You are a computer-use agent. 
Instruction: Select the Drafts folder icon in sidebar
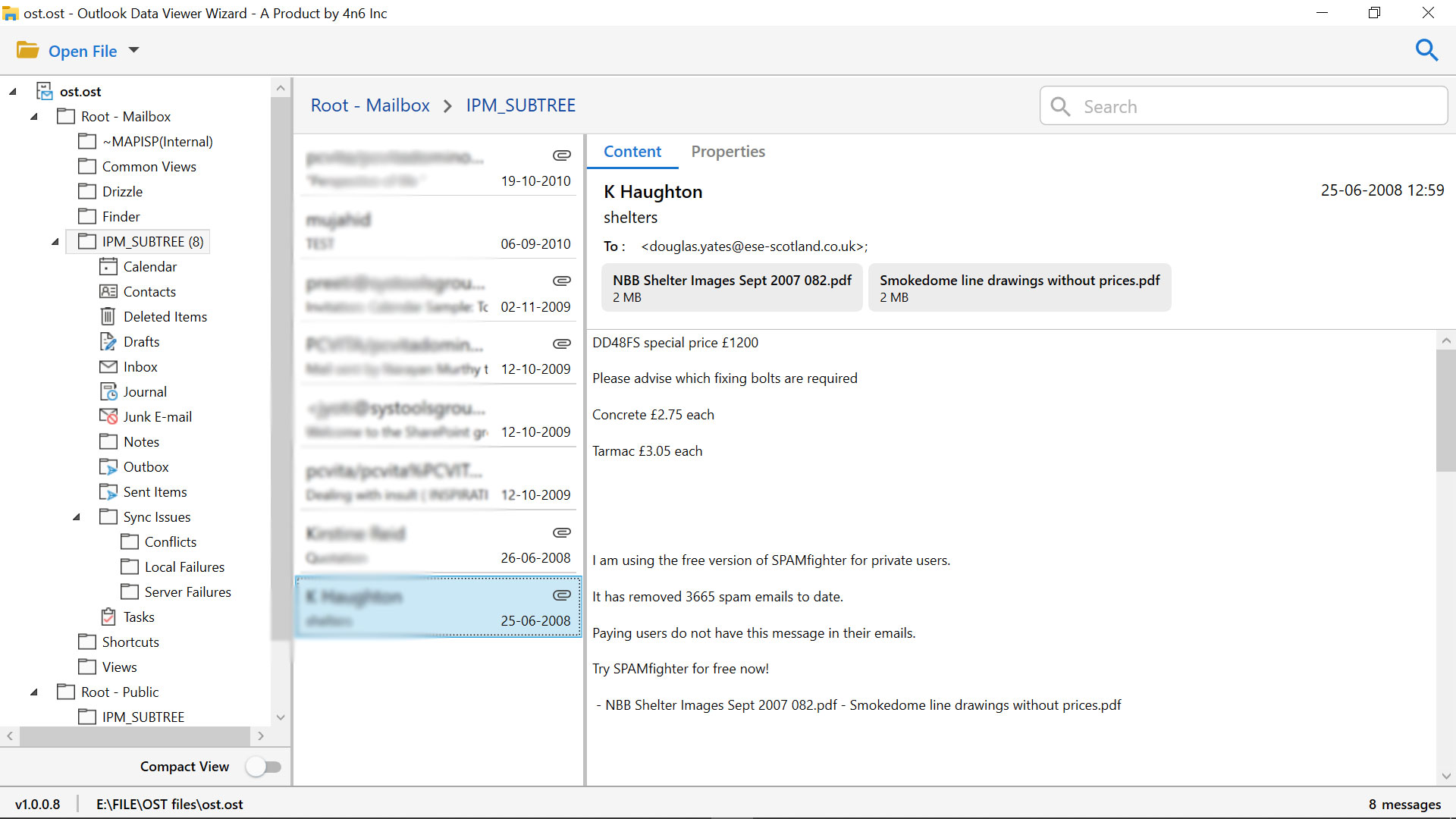[x=108, y=341]
